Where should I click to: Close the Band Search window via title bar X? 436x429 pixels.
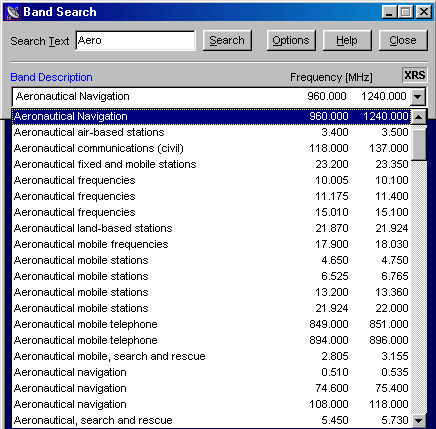[x=424, y=12]
